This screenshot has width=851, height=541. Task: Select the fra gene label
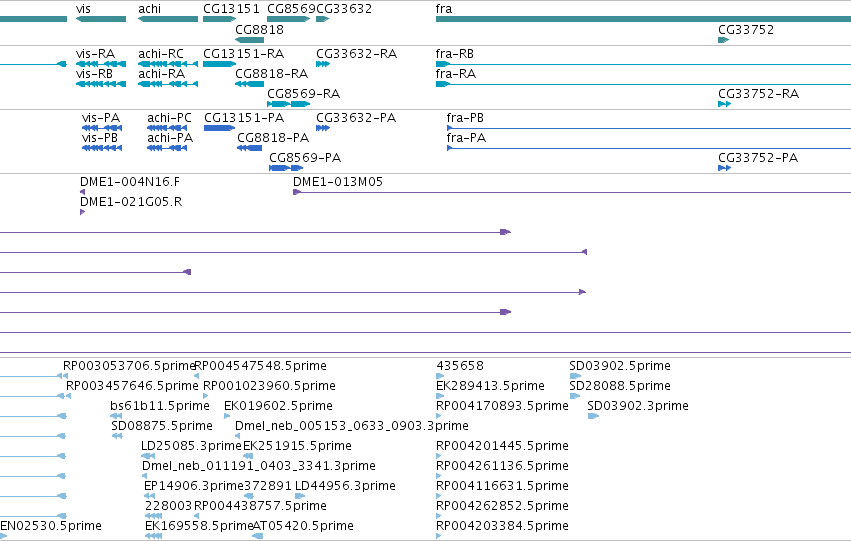tap(443, 9)
